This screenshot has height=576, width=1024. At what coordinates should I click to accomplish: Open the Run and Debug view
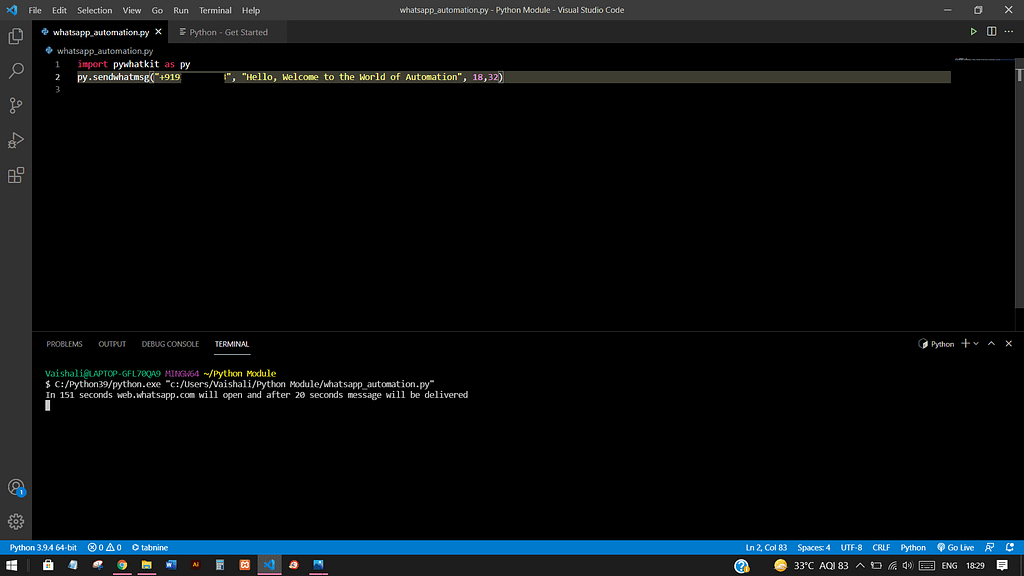[15, 140]
